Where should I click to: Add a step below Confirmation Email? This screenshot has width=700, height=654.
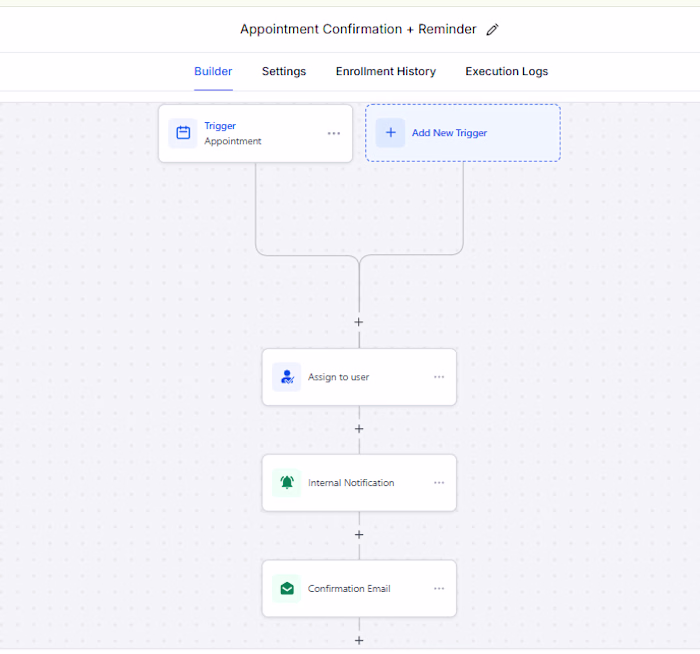(359, 641)
